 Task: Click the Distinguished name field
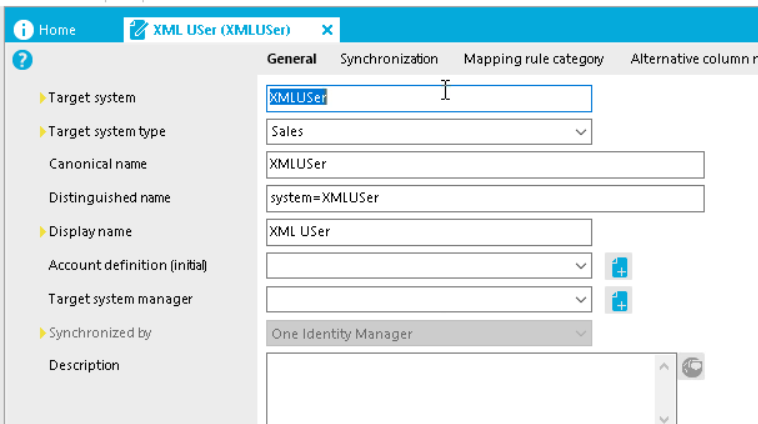point(485,198)
